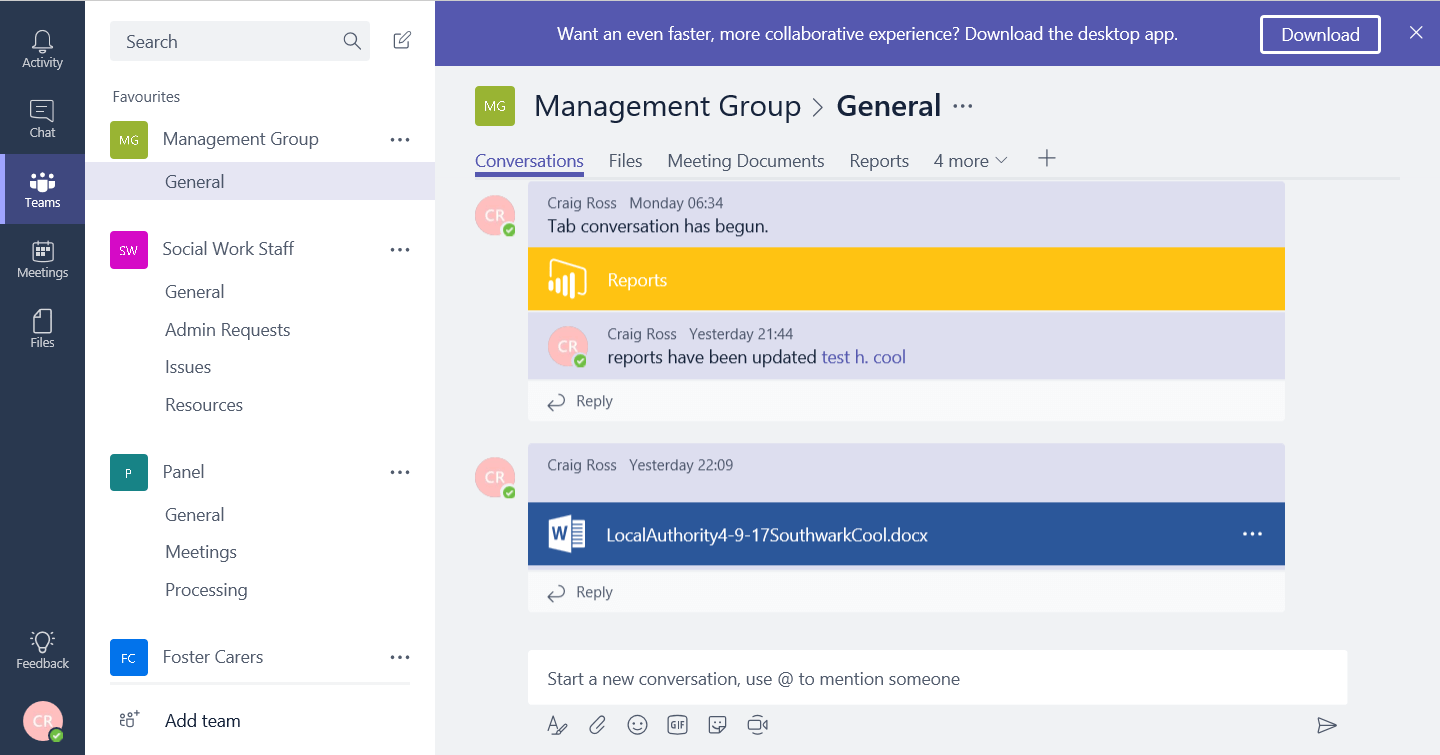This screenshot has height=755, width=1440.
Task: Switch to the Conversations tab
Action: 529,161
